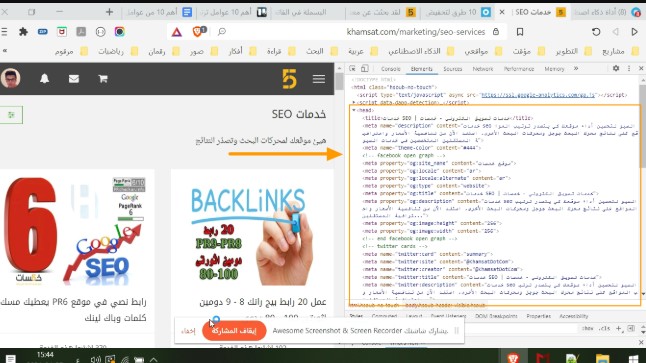Open the رياضيات bookmarks folder

coord(118,51)
